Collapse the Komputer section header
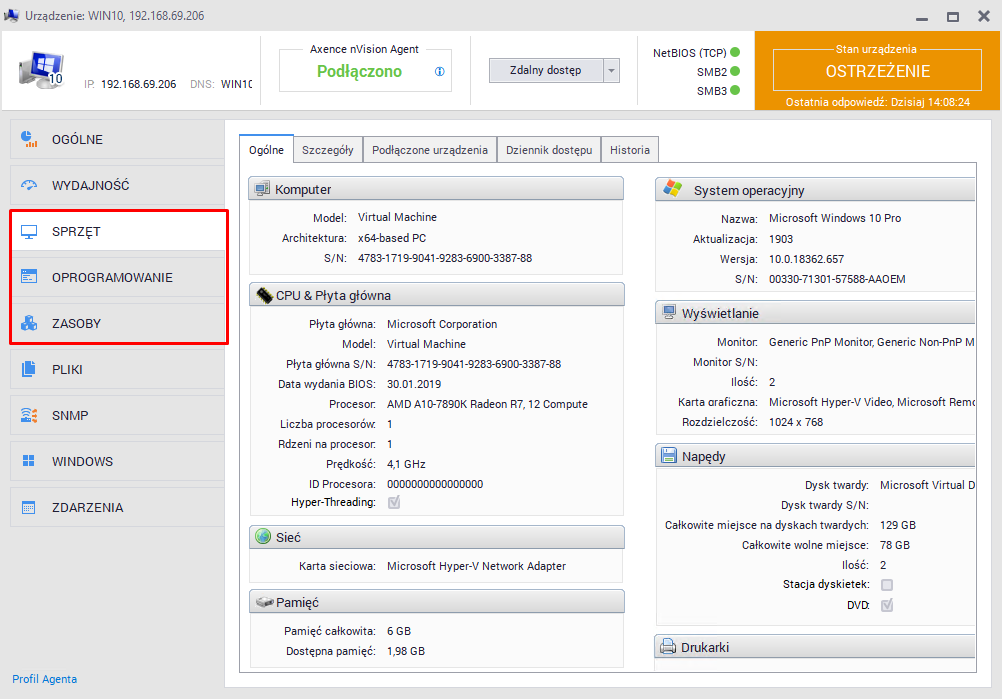 tap(436, 189)
